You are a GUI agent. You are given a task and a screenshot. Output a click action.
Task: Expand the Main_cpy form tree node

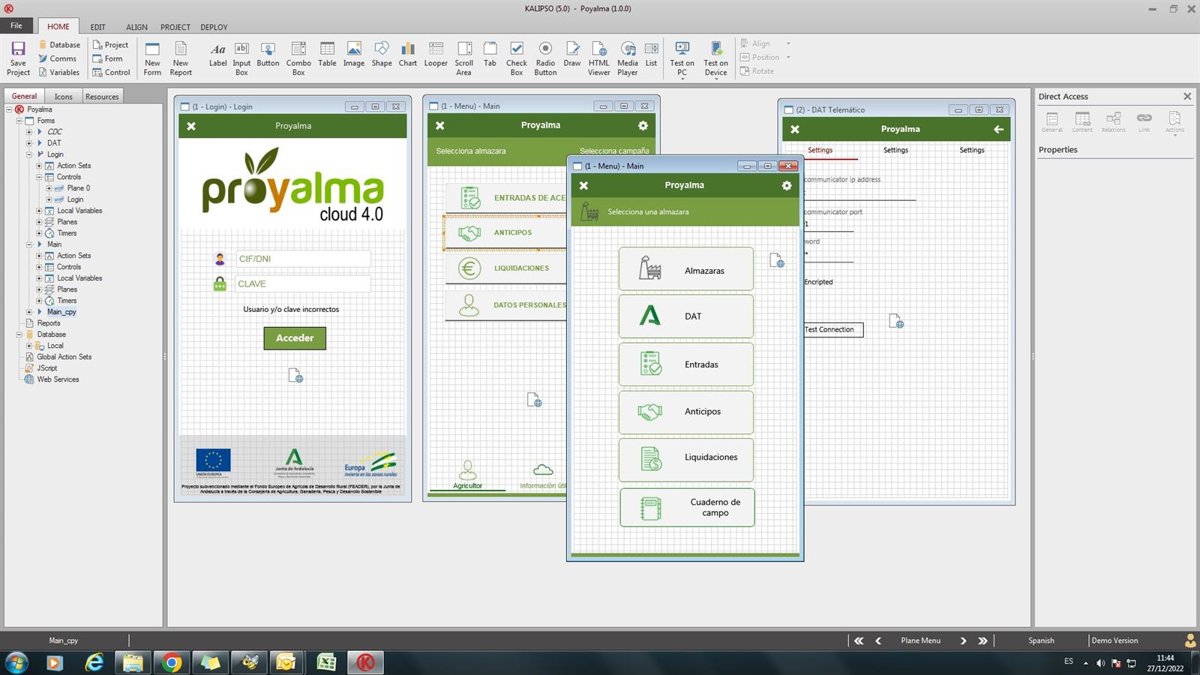click(29, 312)
